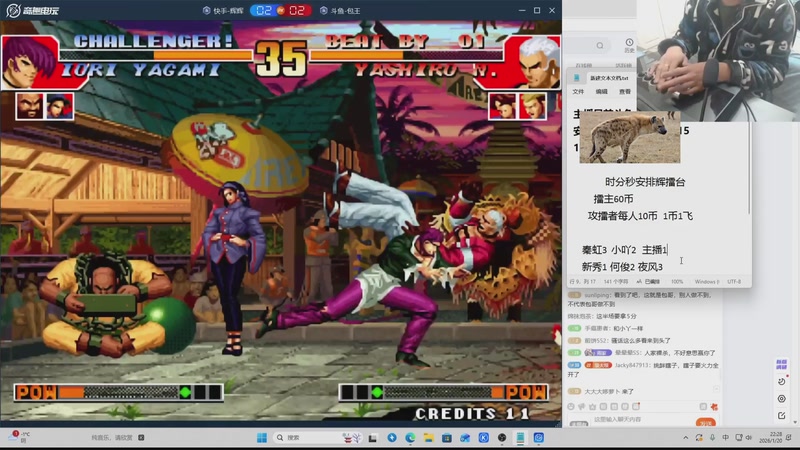
Task: Click the search magnifier icon beside history
Action: click(x=600, y=46)
